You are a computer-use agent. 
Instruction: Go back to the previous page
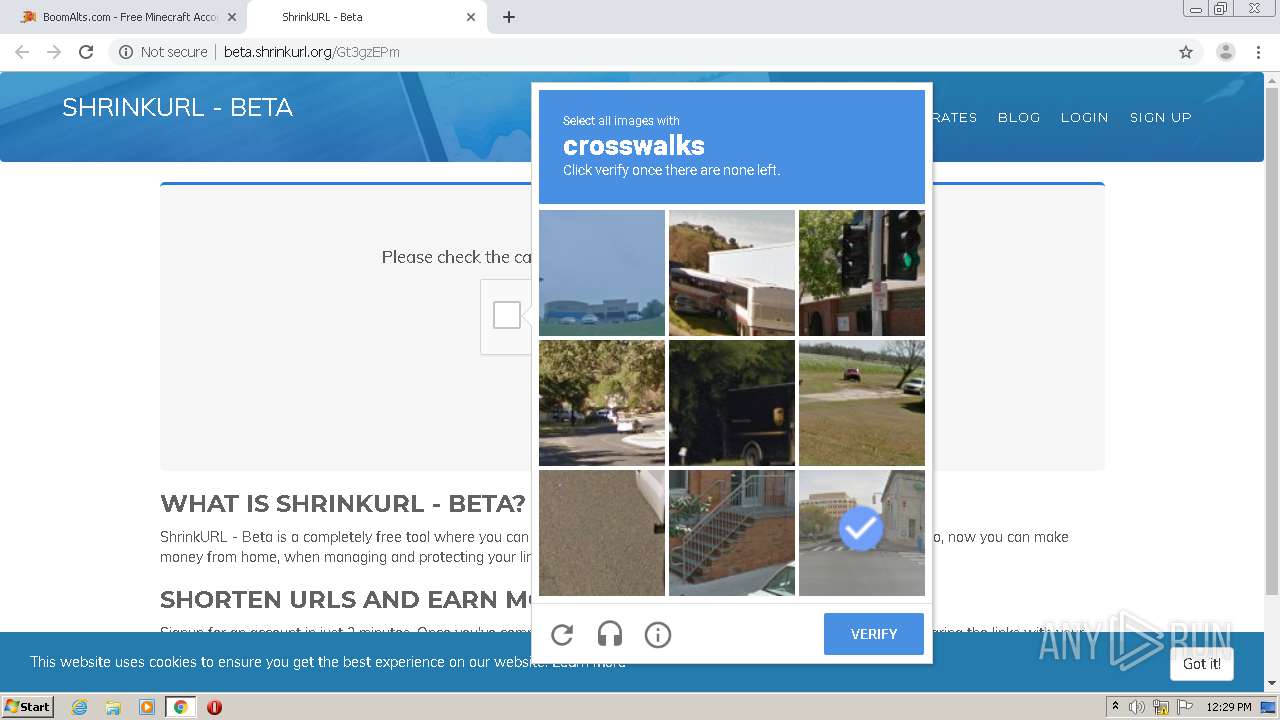point(22,52)
